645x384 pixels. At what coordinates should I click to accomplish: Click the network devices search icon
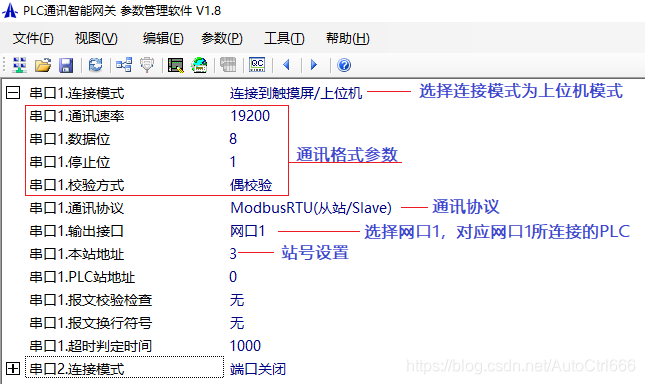click(19, 65)
